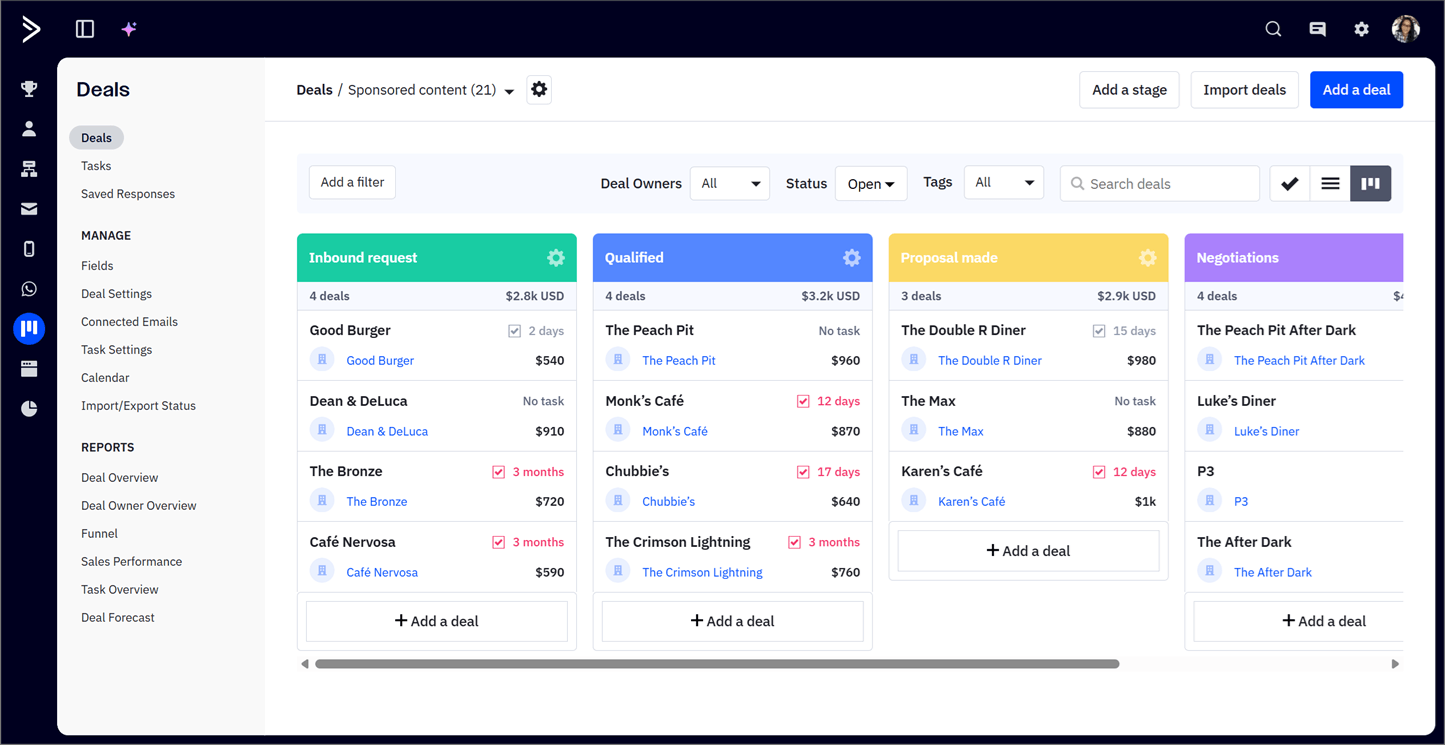This screenshot has width=1445, height=745.
Task: Open the AI sparkle assistant icon
Action: [129, 29]
